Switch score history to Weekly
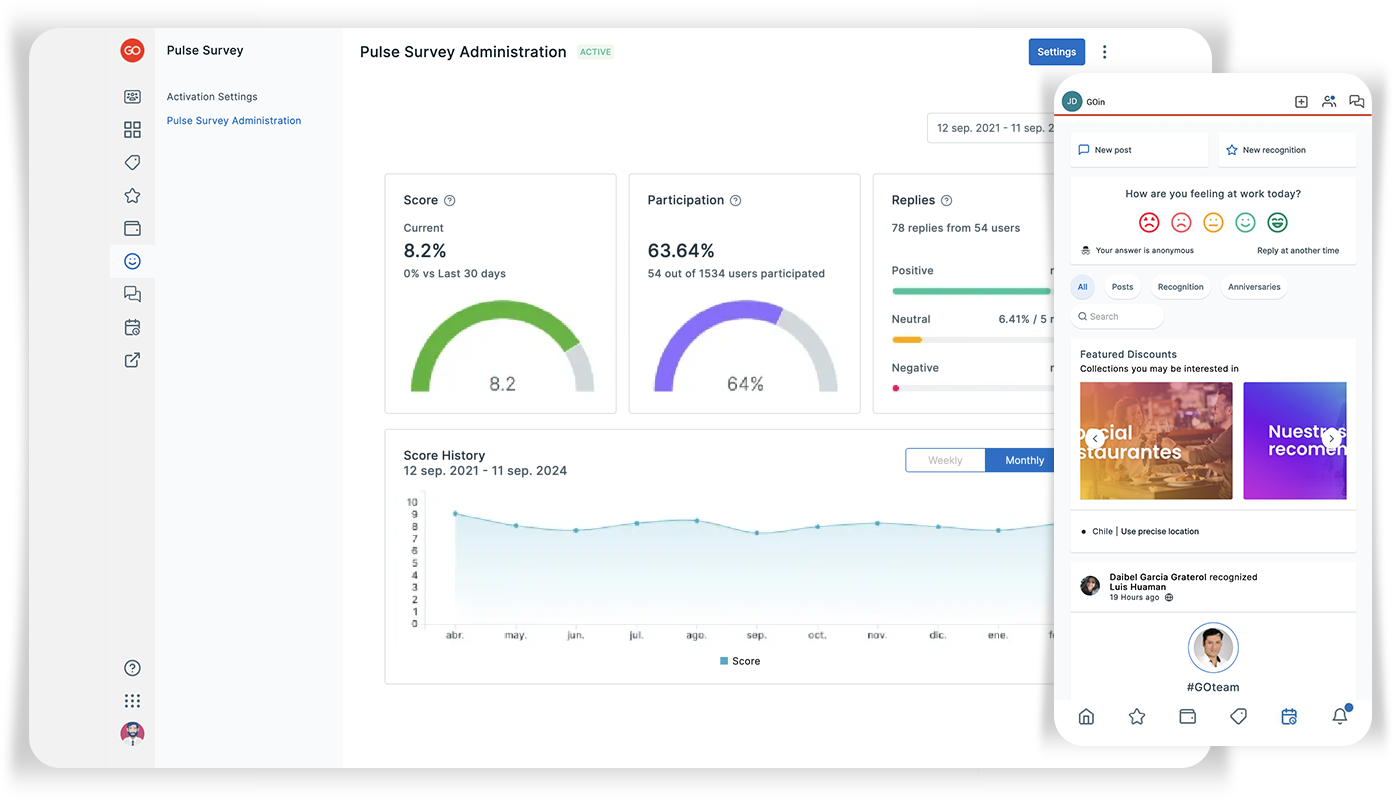1394x803 pixels. click(945, 460)
